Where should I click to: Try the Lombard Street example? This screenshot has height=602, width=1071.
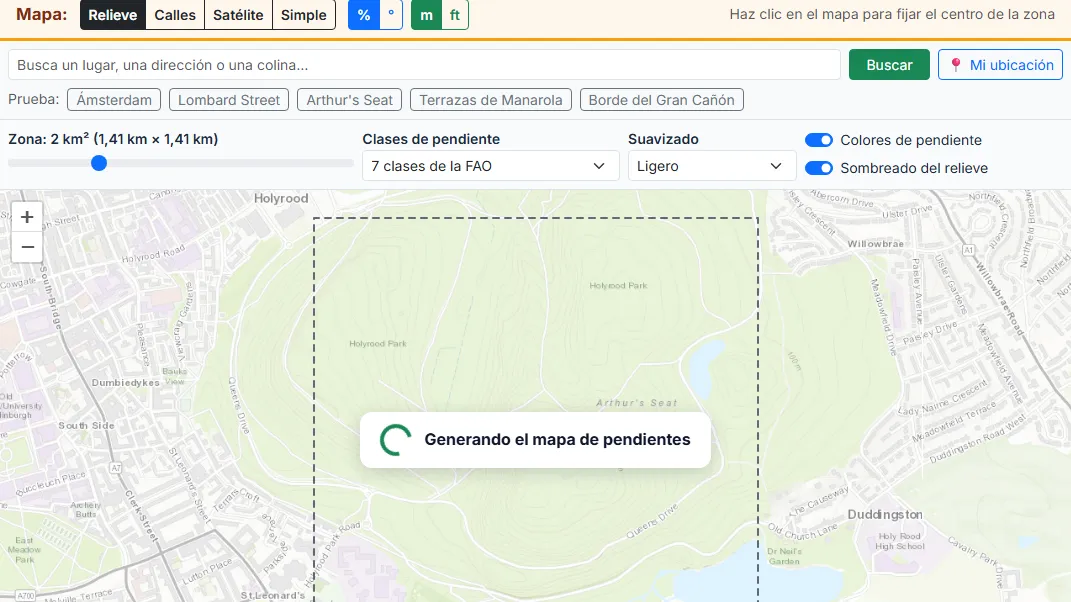229,100
